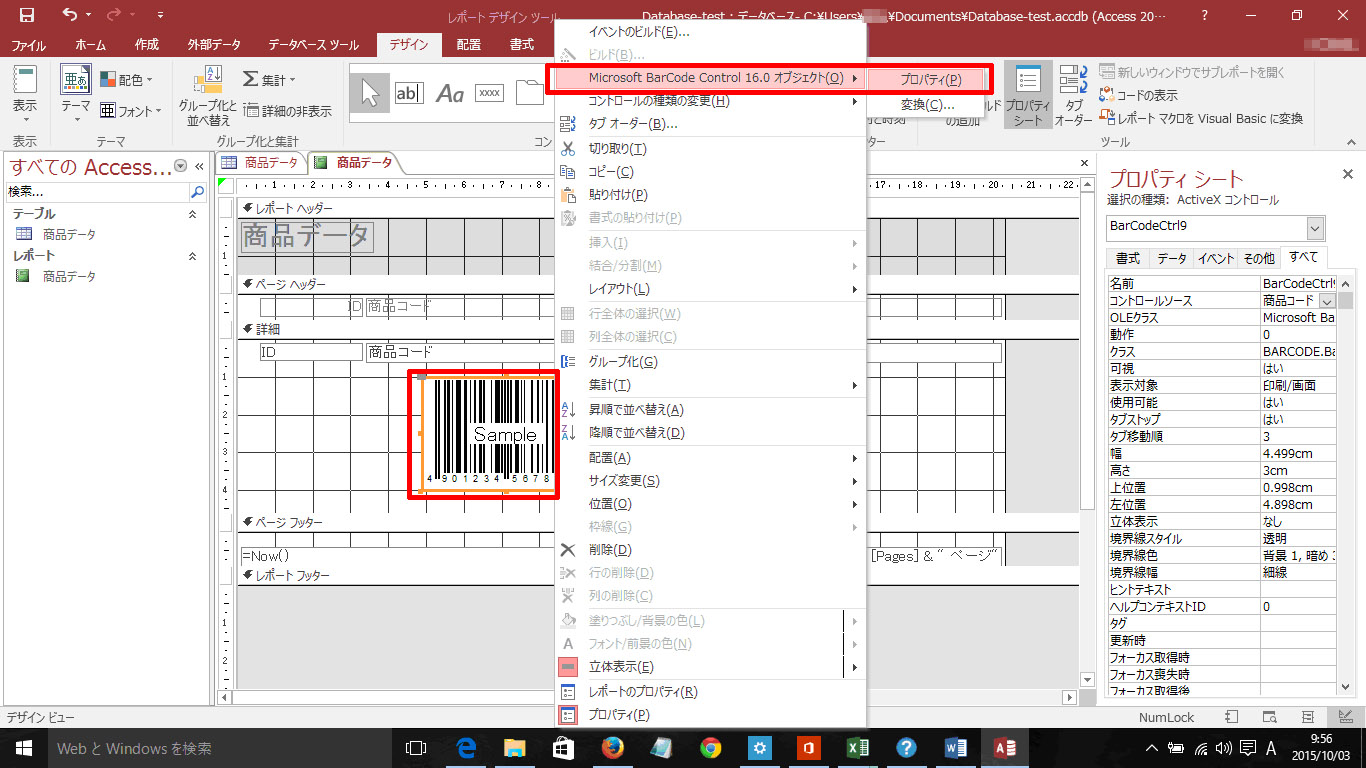Click the Windows Start button
This screenshot has height=768, width=1366.
tap(24, 747)
